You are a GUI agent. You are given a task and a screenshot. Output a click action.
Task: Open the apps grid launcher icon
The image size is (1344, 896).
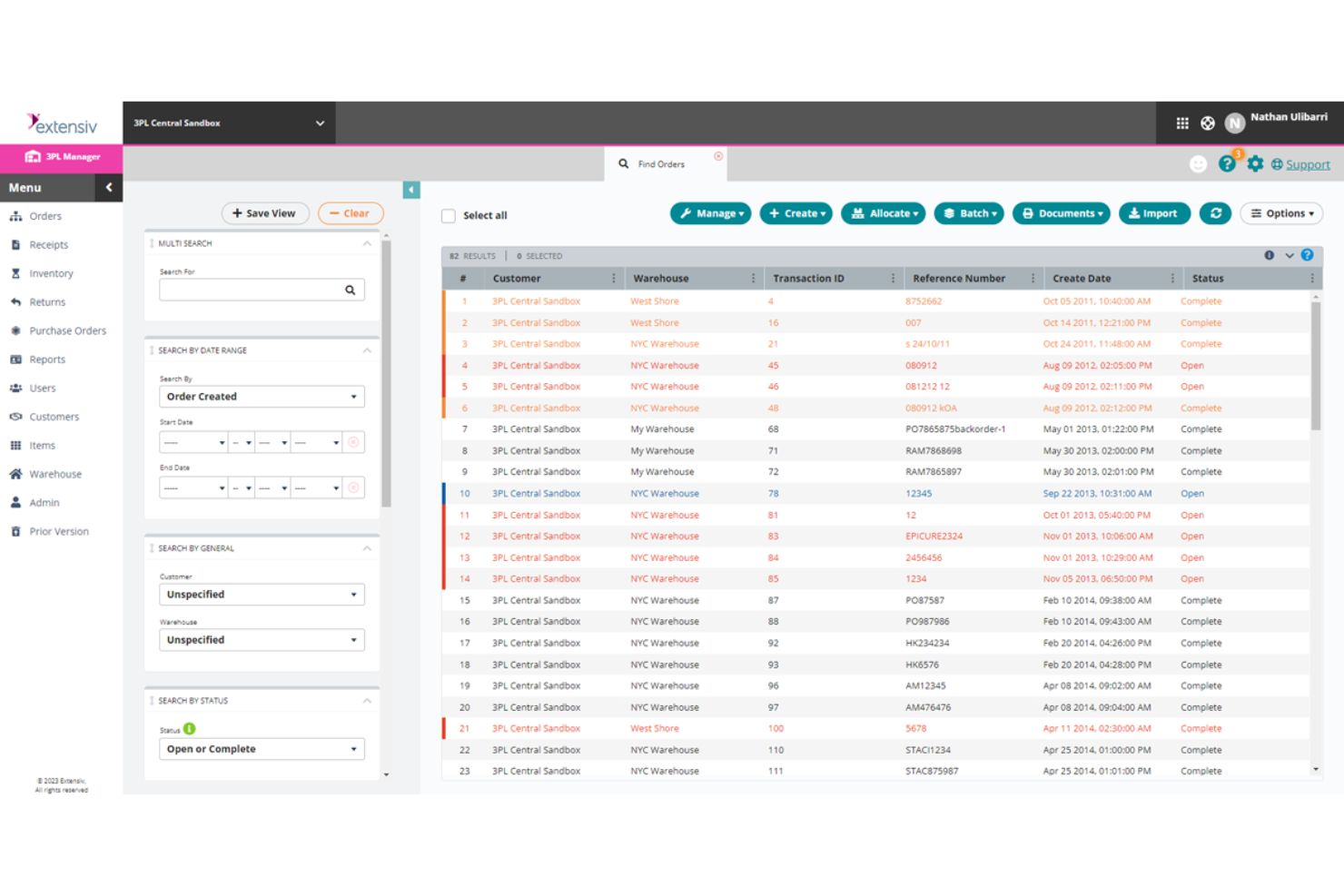[1181, 123]
